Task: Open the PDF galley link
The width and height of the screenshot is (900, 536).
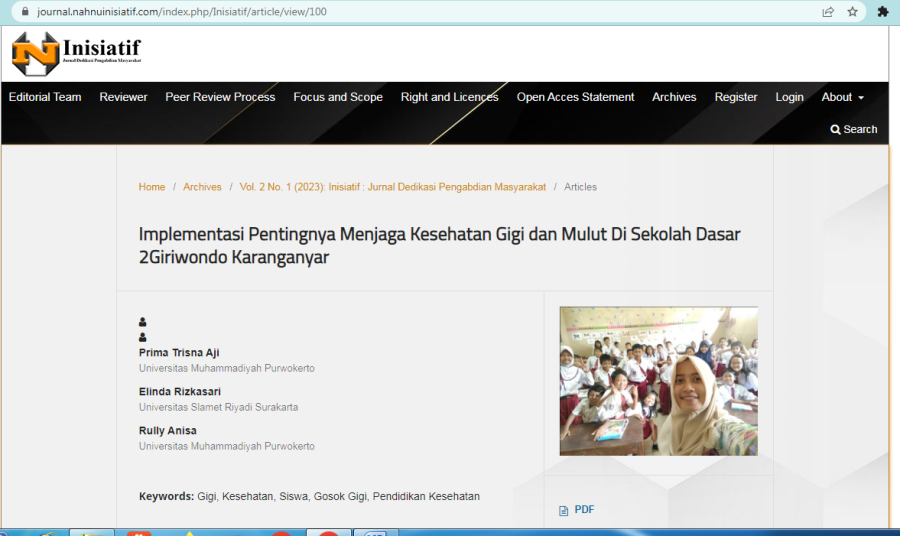Action: click(584, 510)
